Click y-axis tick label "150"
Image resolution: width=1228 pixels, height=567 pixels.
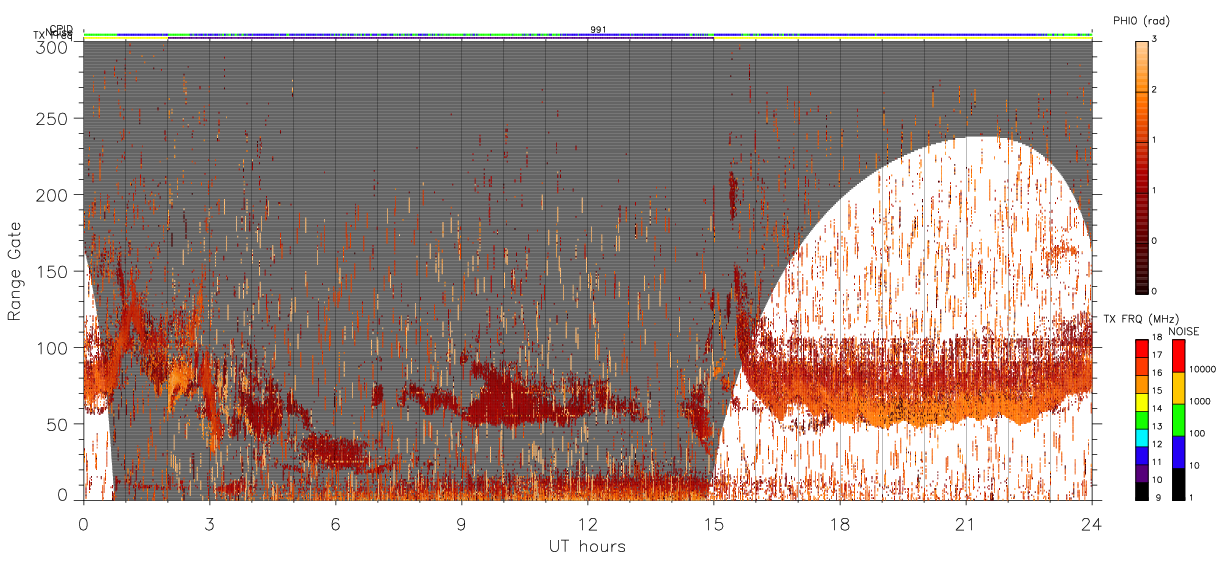(x=54, y=271)
